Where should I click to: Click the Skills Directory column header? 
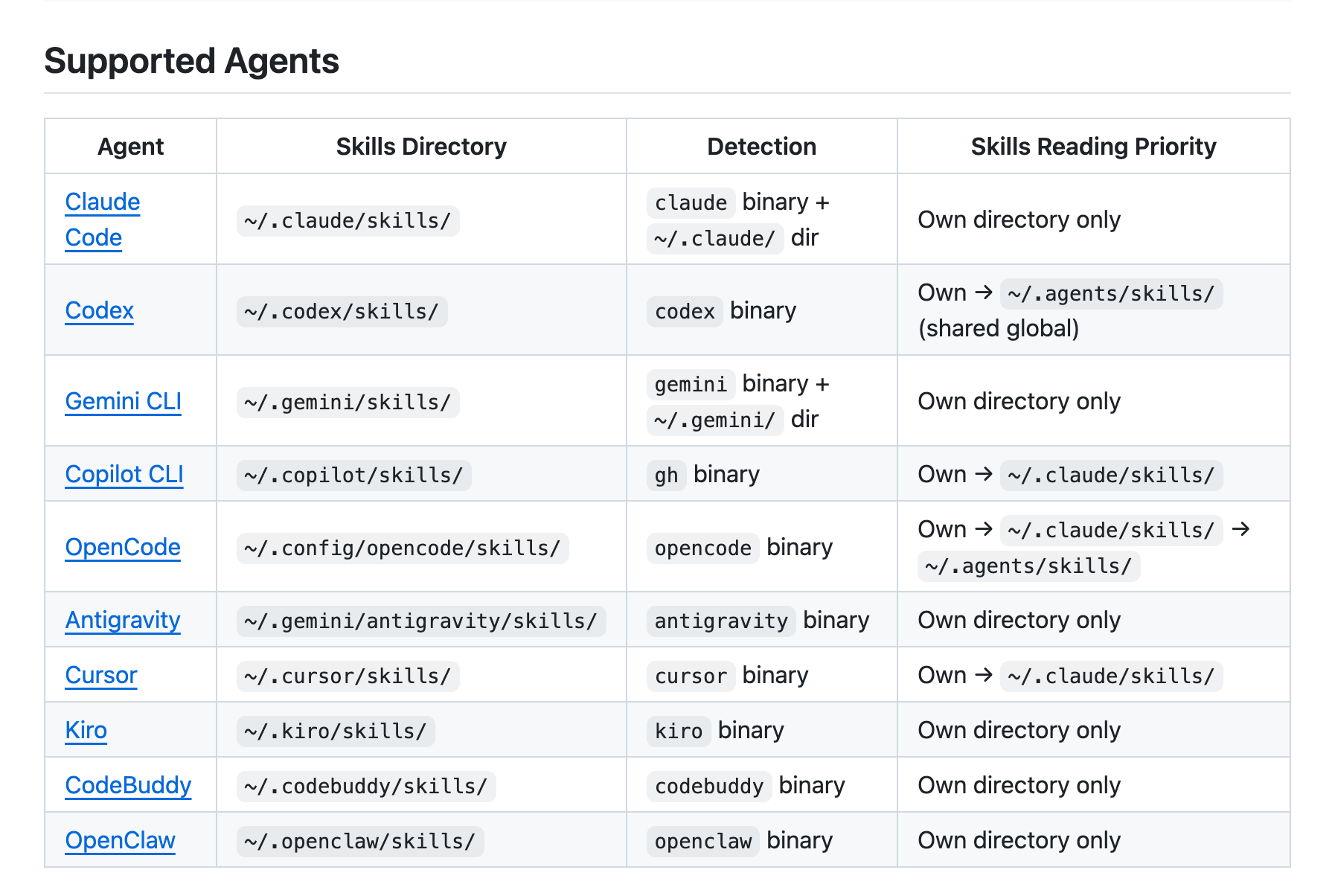tap(421, 147)
